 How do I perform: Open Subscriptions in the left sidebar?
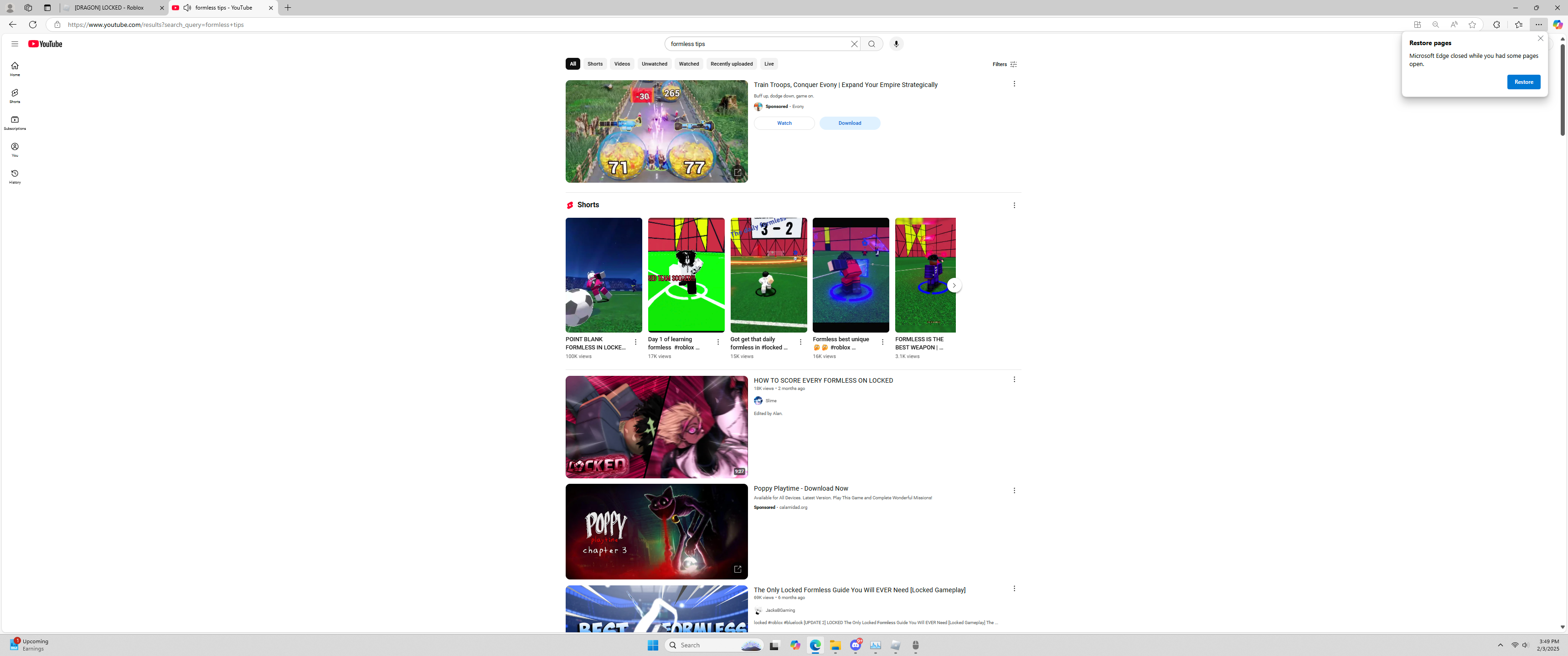pos(15,123)
